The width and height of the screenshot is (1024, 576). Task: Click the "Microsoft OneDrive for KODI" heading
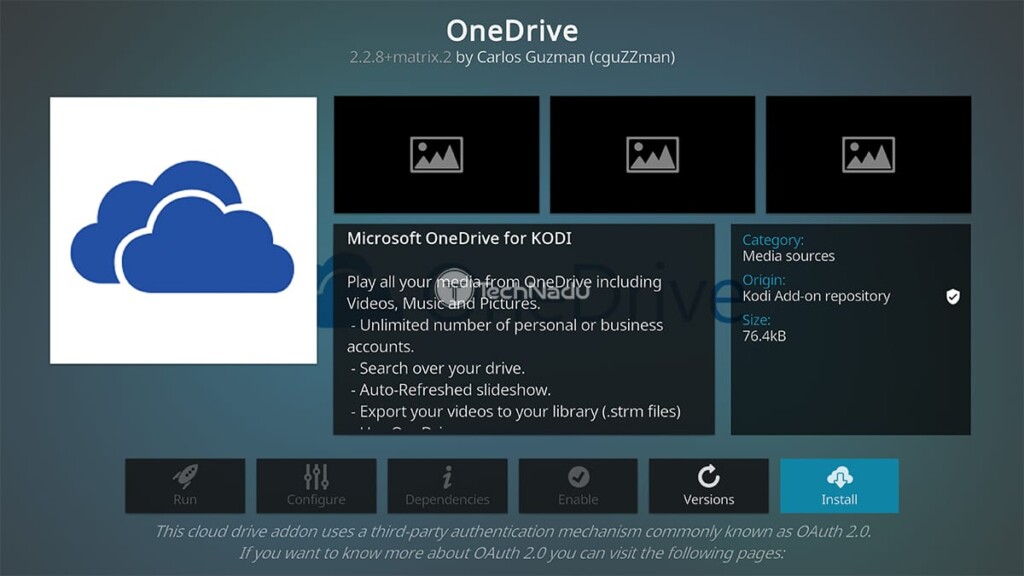tap(459, 238)
